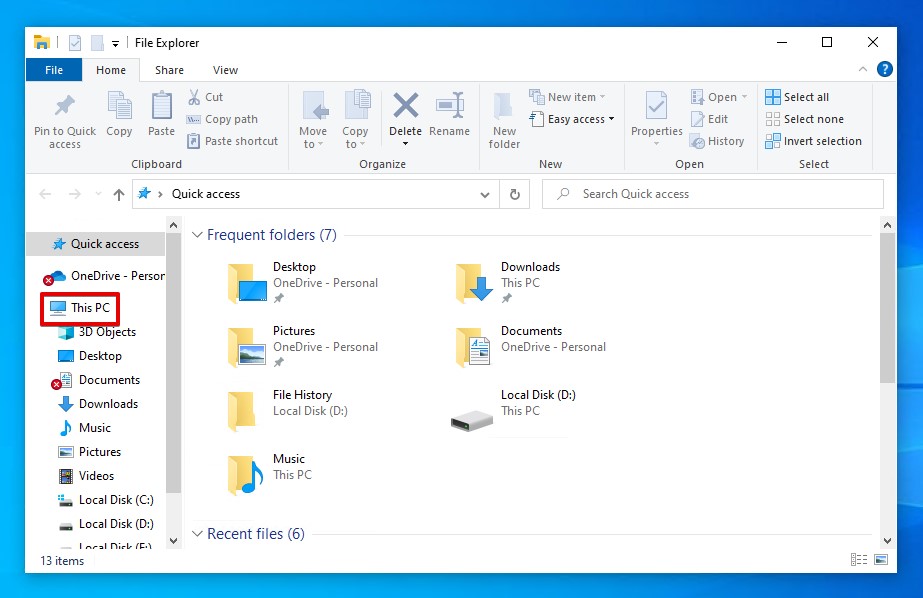Switch to the Home tab
This screenshot has height=598, width=923.
111,70
